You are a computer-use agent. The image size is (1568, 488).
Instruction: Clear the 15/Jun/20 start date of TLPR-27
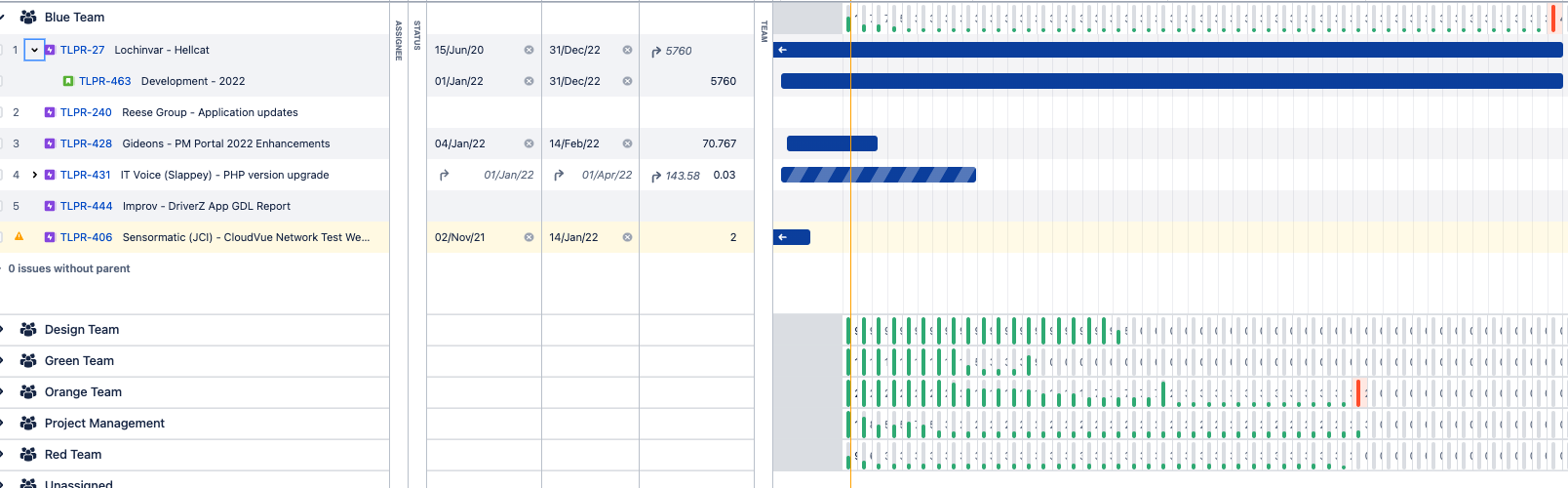[529, 50]
